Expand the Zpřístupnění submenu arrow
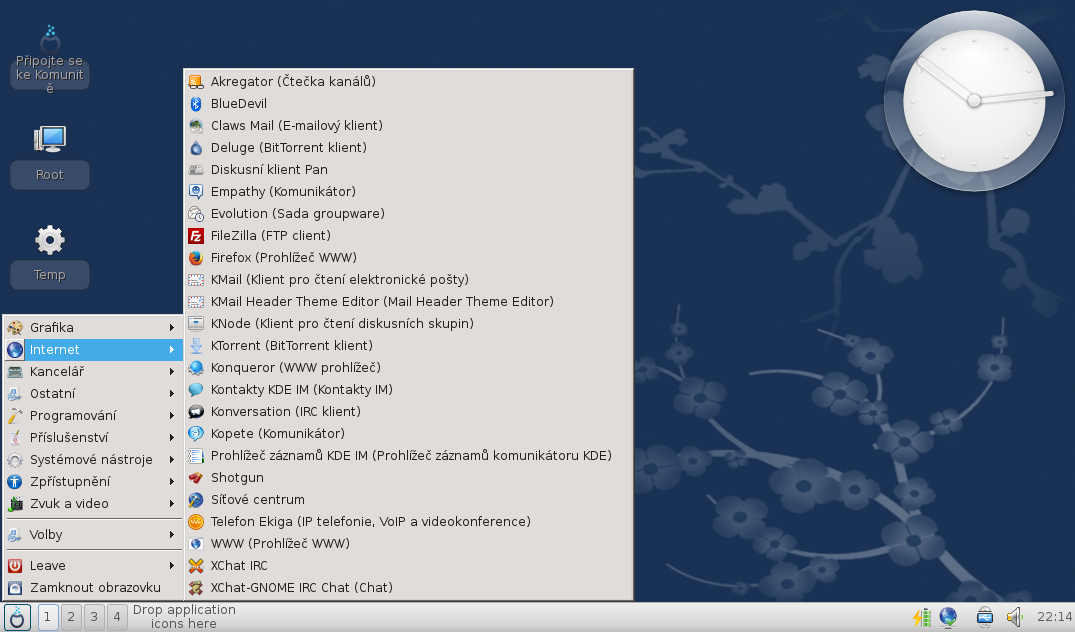The height and width of the screenshot is (632, 1075). [171, 481]
